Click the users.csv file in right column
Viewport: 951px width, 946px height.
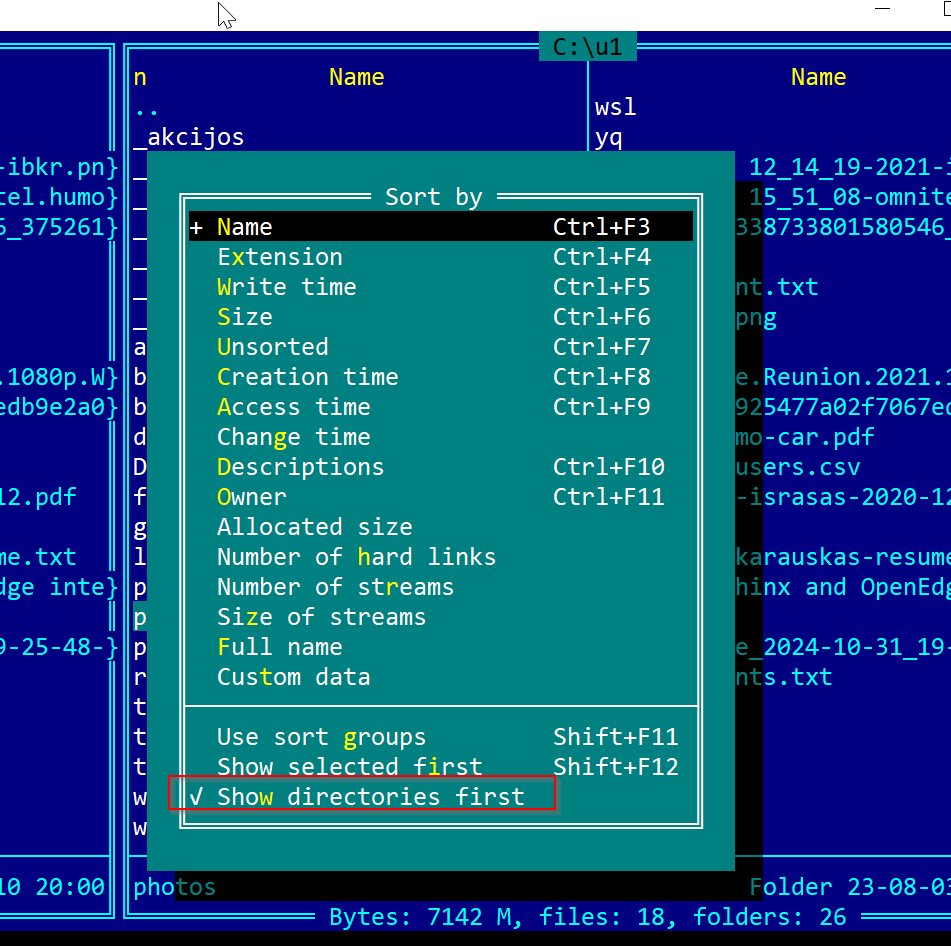(x=797, y=467)
